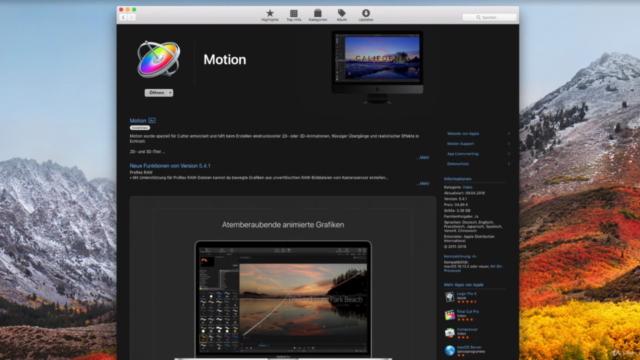640x360 pixels.
Task: Click Neue Funktionen von Version 5.4.1 heading
Action: point(170,166)
